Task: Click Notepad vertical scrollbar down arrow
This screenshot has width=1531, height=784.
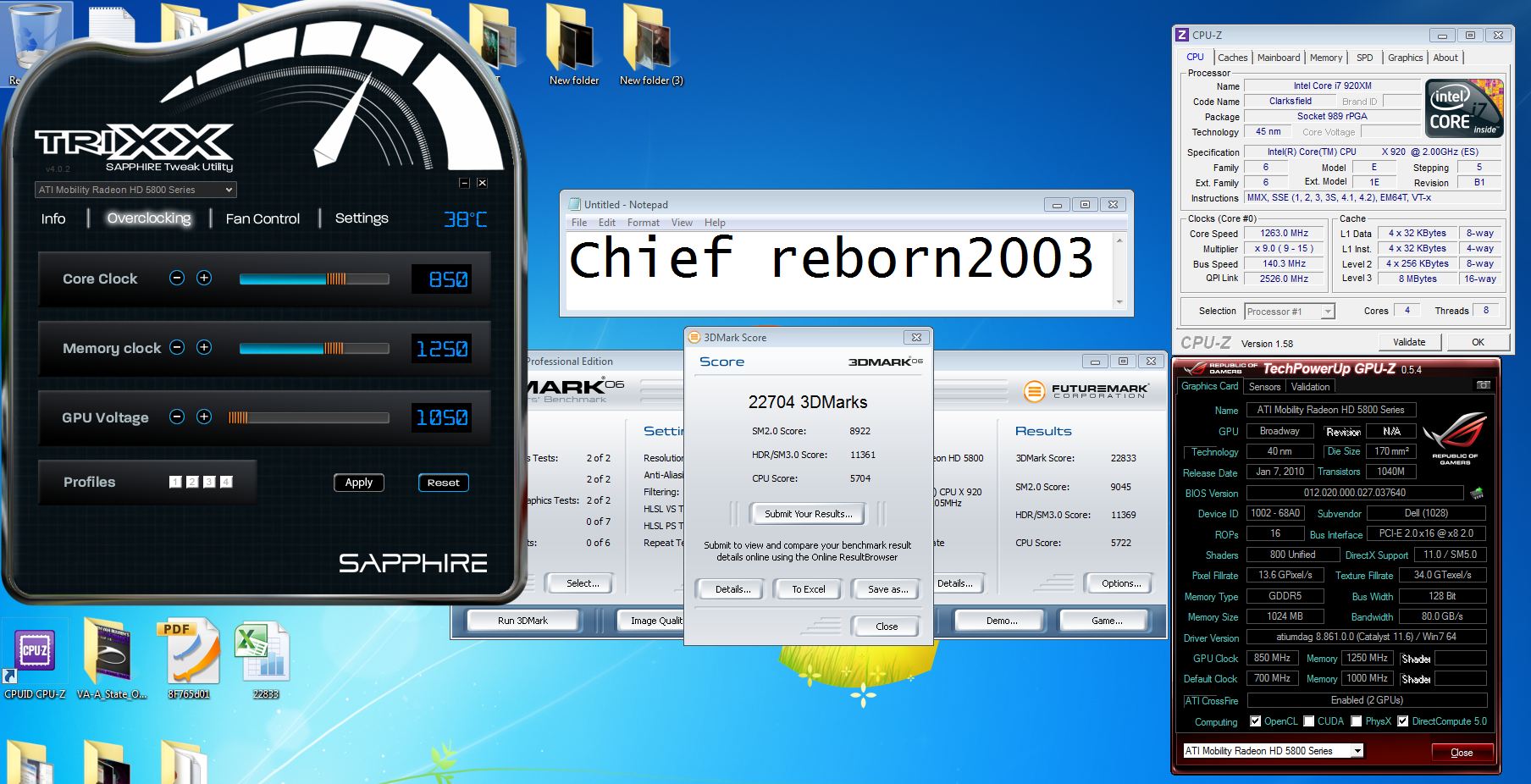Action: tap(1119, 302)
